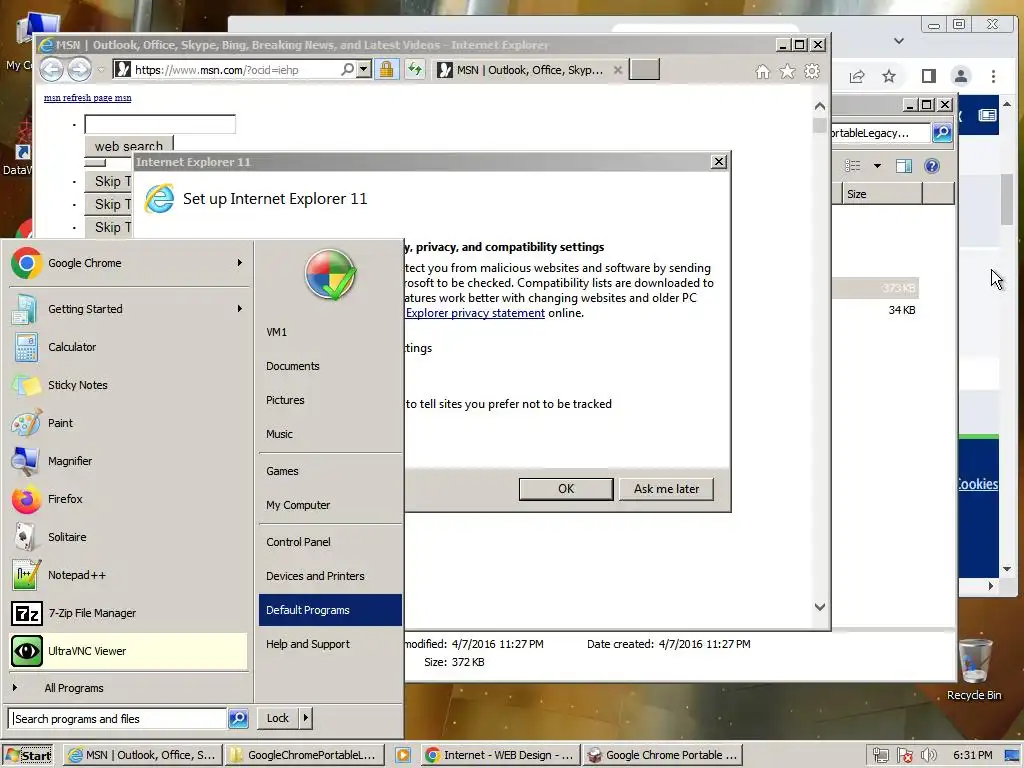The image size is (1024, 768).
Task: Click the volume speaker icon in the system tray
Action: (929, 756)
